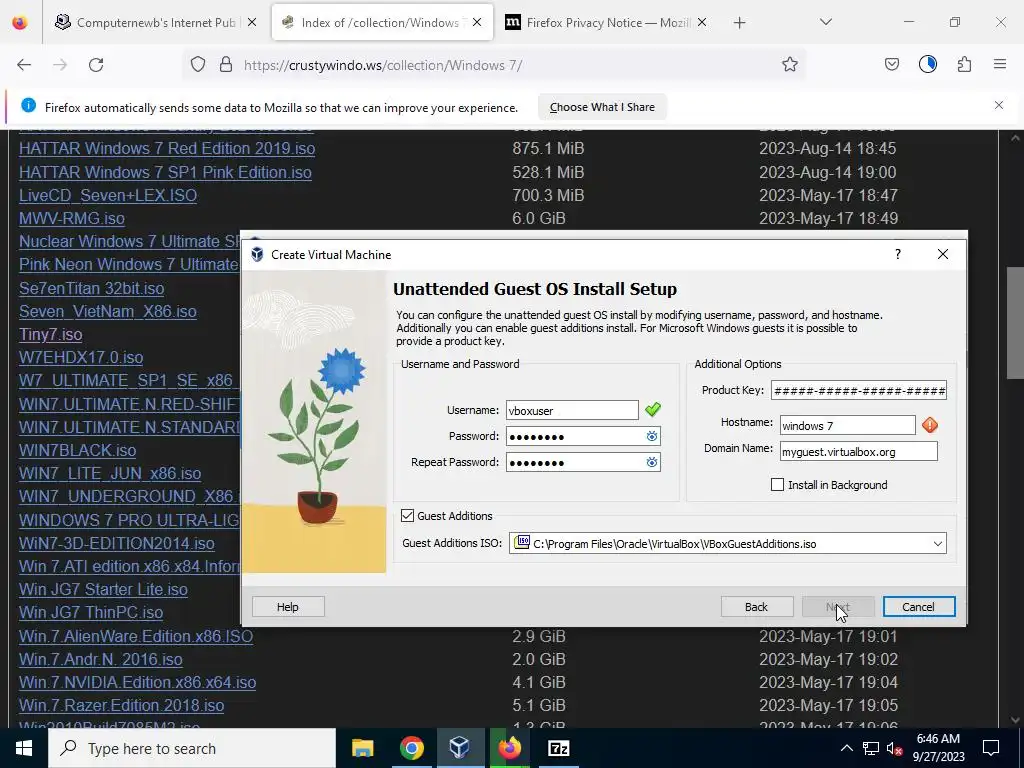Screen dimensions: 1024x768
Task: Open the notification center icon
Action: coord(991,748)
